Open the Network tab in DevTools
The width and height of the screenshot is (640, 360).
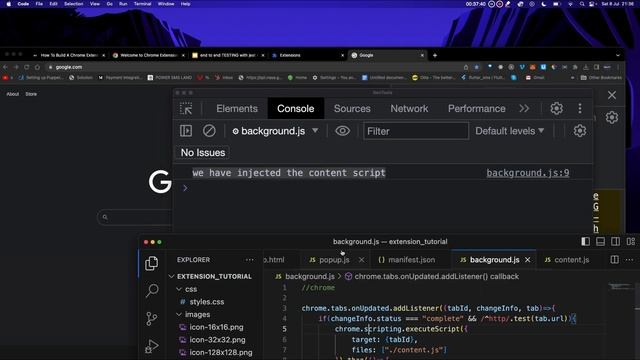[409, 109]
